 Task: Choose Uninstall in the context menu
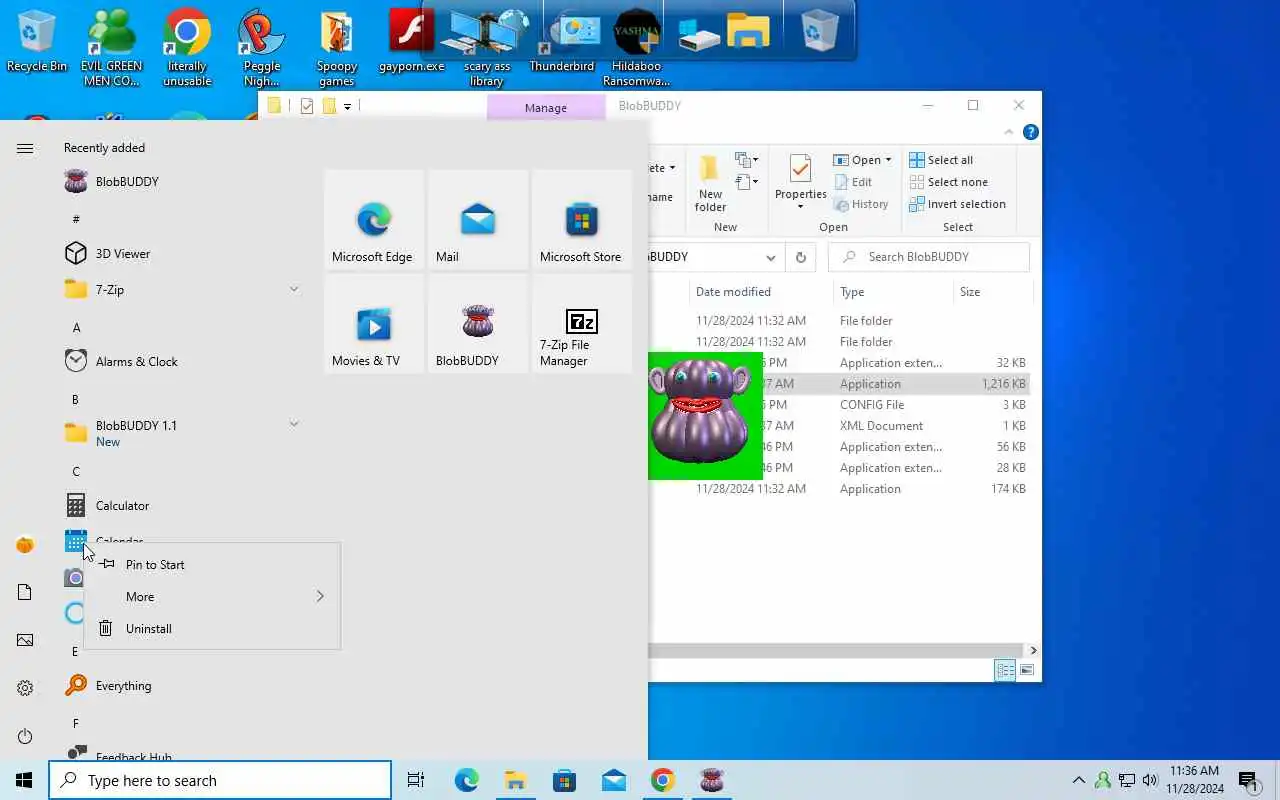pos(212,628)
